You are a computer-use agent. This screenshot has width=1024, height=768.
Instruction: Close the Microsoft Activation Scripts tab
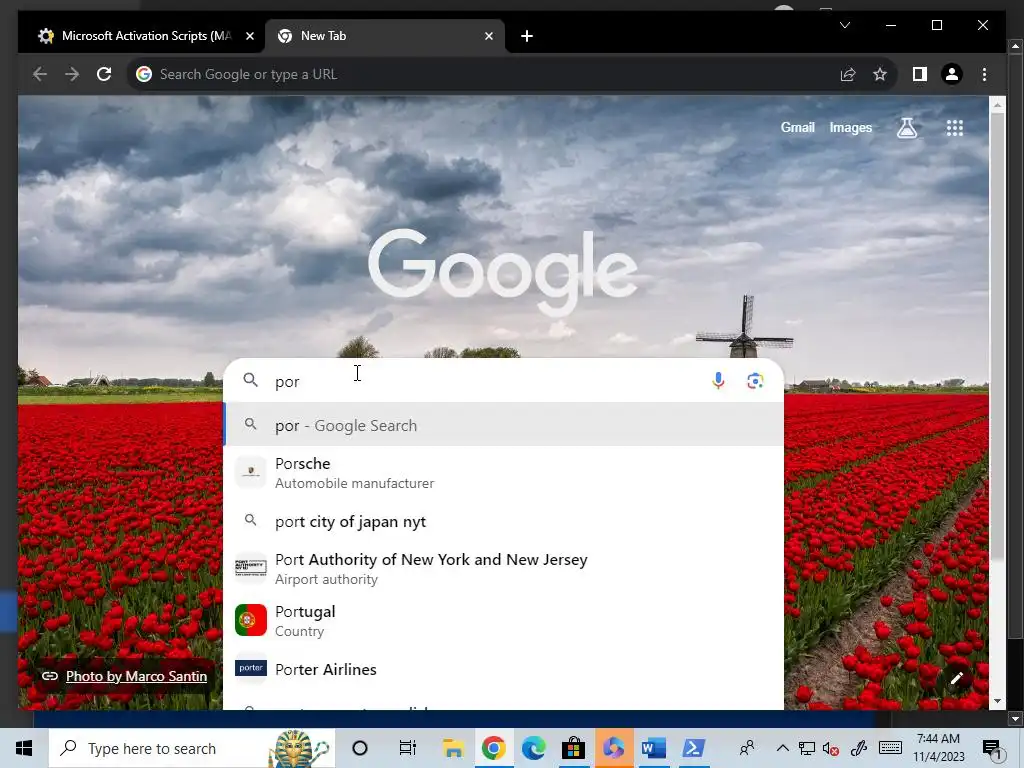pyautogui.click(x=249, y=36)
